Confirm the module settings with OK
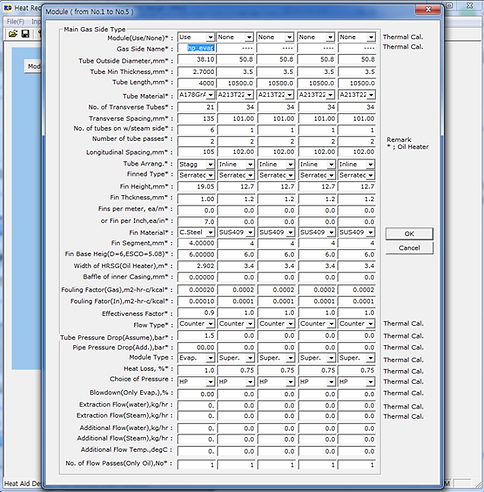 pyautogui.click(x=409, y=234)
